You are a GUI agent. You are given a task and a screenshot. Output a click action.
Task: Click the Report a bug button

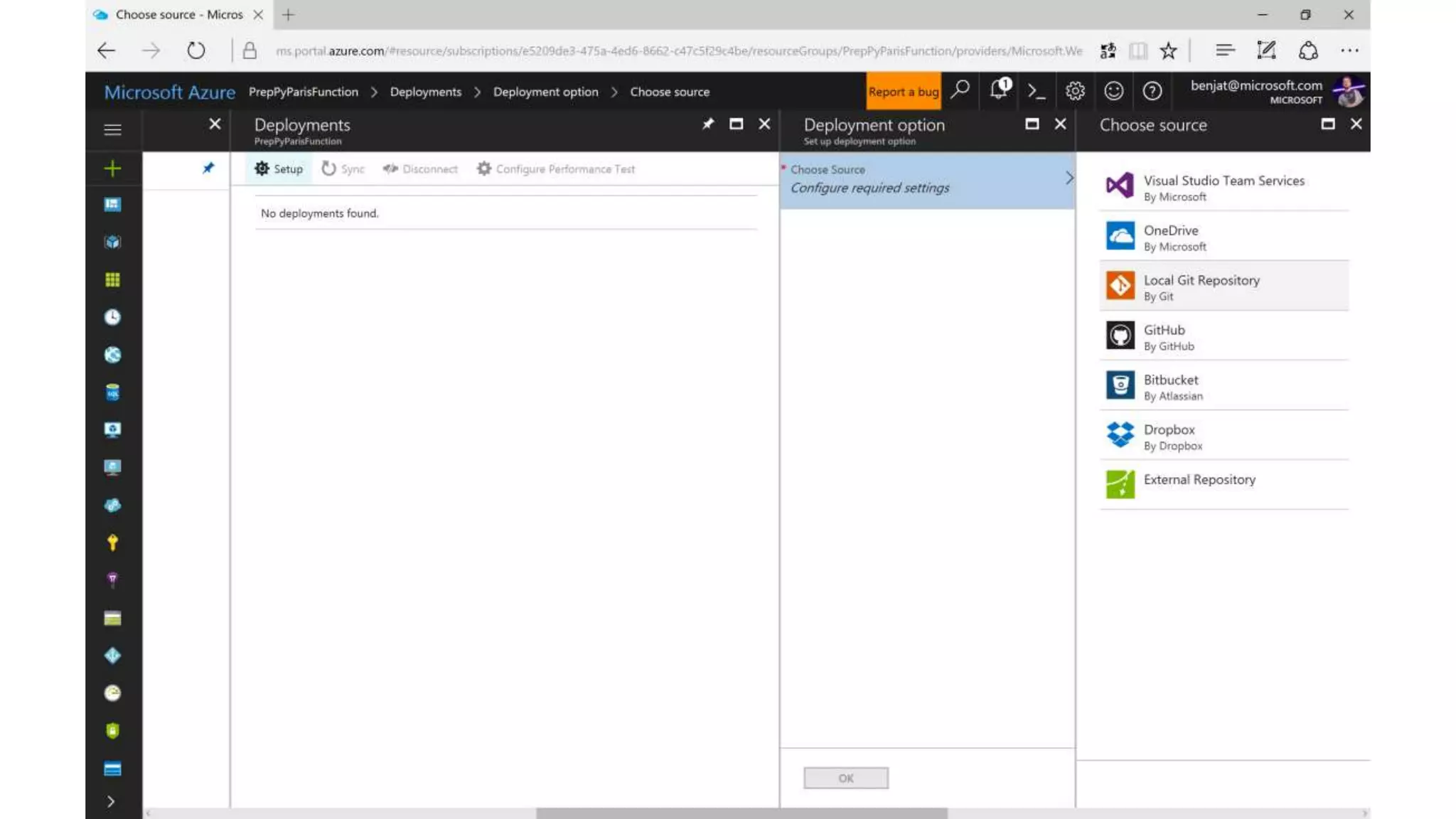903,92
